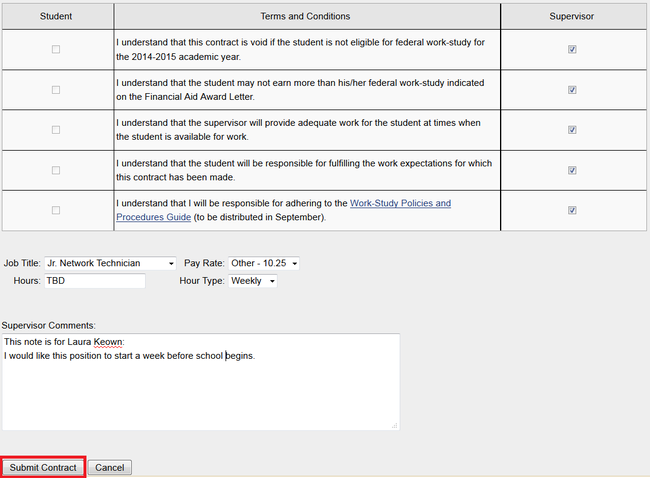Check Student box for work expectations term
This screenshot has height=478, width=650.
click(56, 170)
